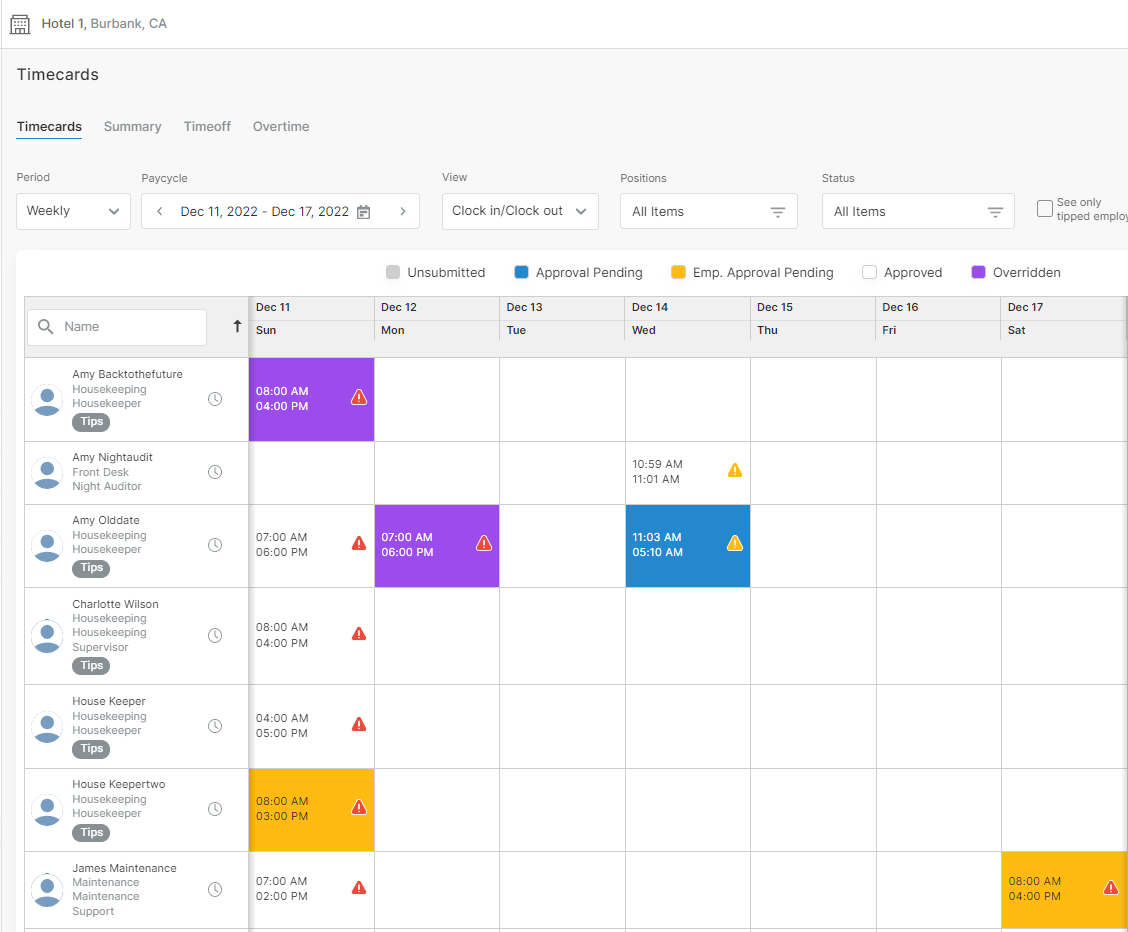Open the paycycle calendar picker icon
The image size is (1128, 932).
[x=364, y=211]
